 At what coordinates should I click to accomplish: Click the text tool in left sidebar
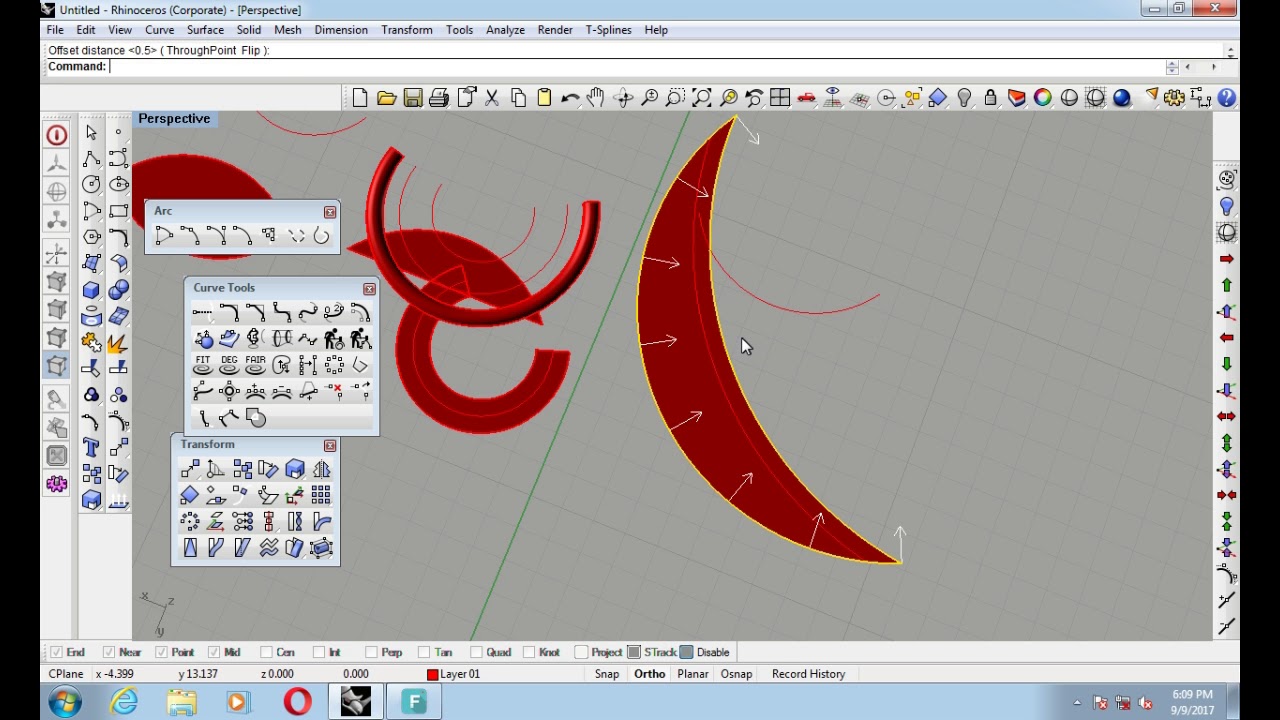click(x=91, y=447)
